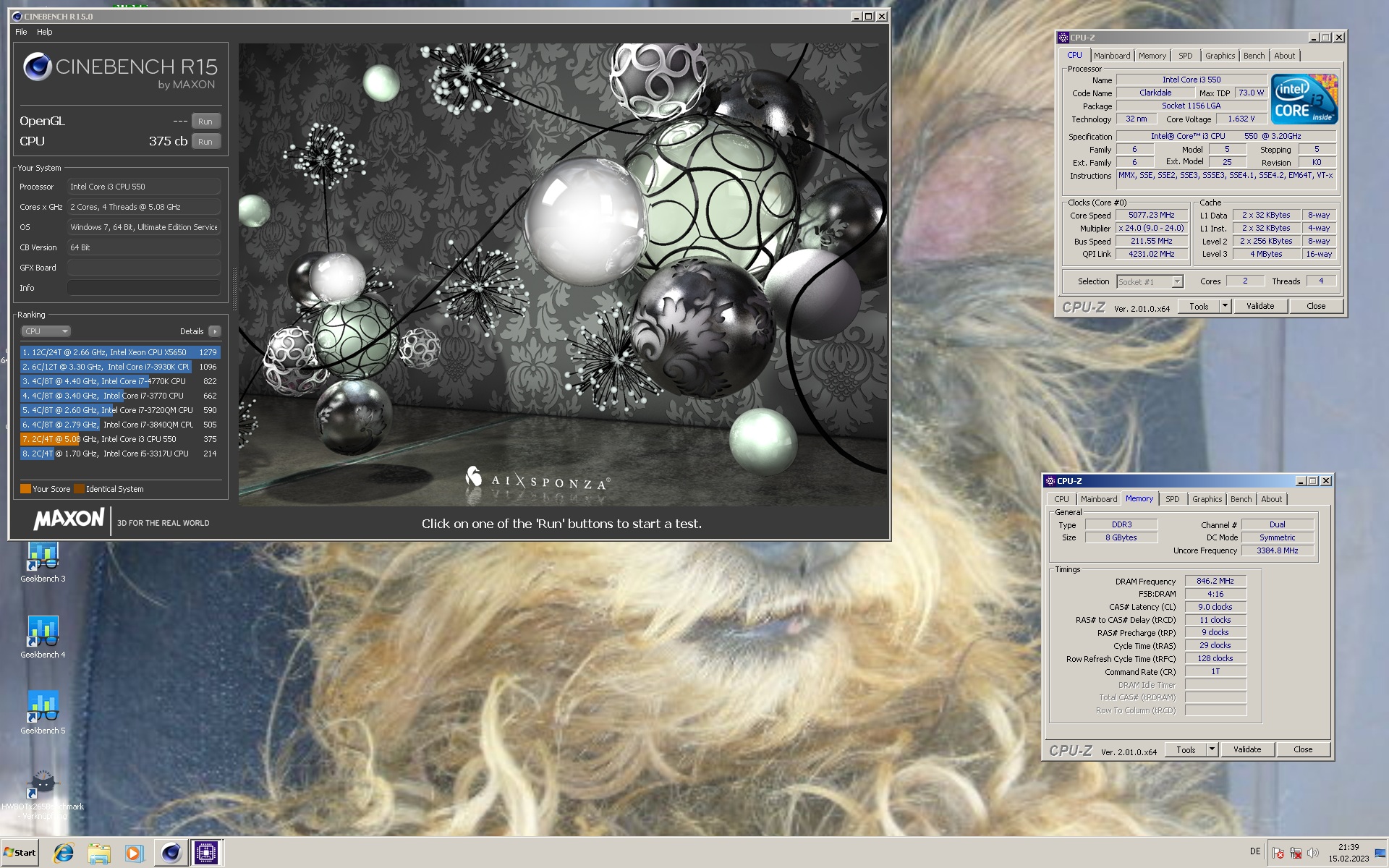The height and width of the screenshot is (868, 1389).
Task: Switch to Bench tab in bottom CPU-Z
Action: [x=1241, y=499]
